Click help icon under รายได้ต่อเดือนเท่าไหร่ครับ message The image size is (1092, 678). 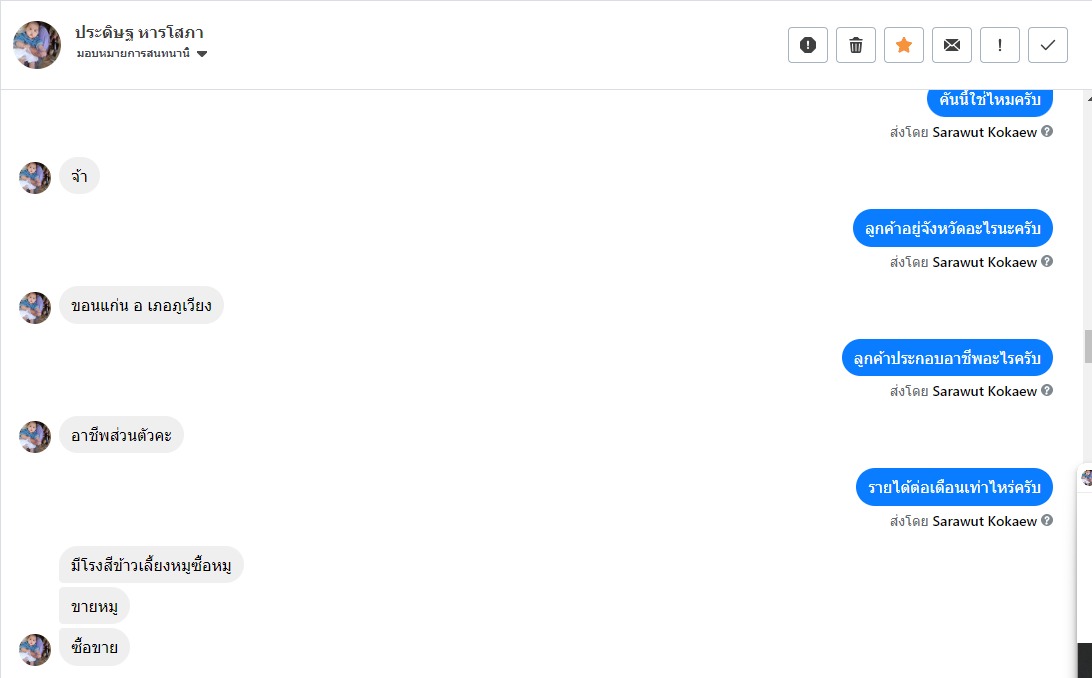1047,521
